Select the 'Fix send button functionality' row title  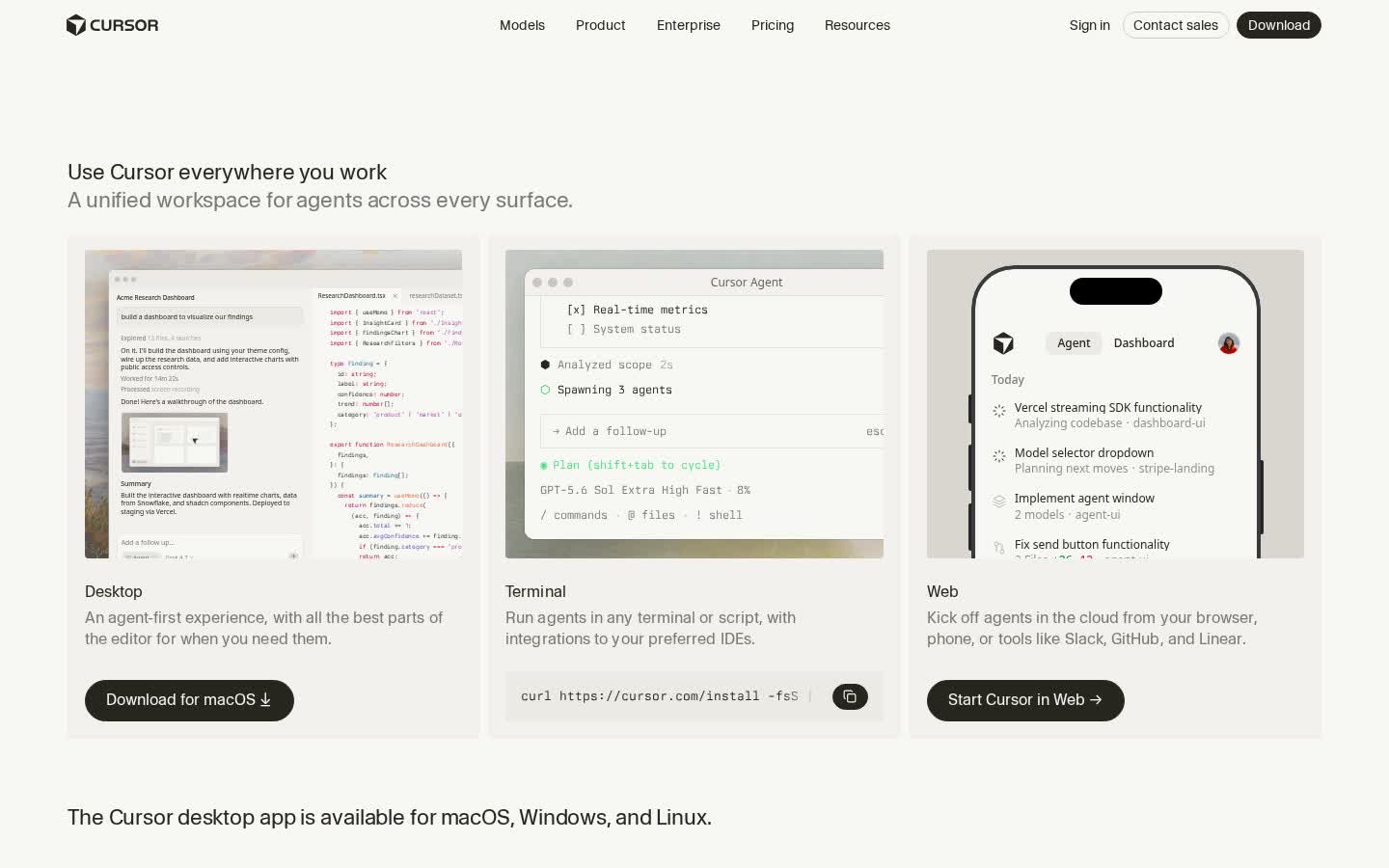click(1092, 545)
